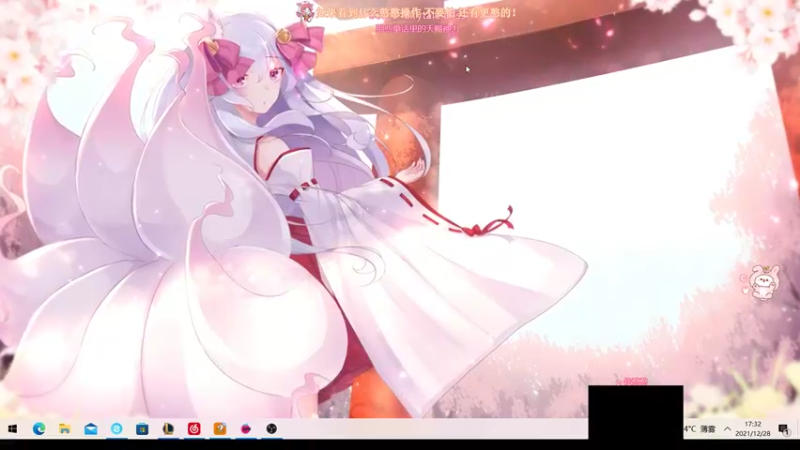Open the clock showing 17:32

coord(753,429)
